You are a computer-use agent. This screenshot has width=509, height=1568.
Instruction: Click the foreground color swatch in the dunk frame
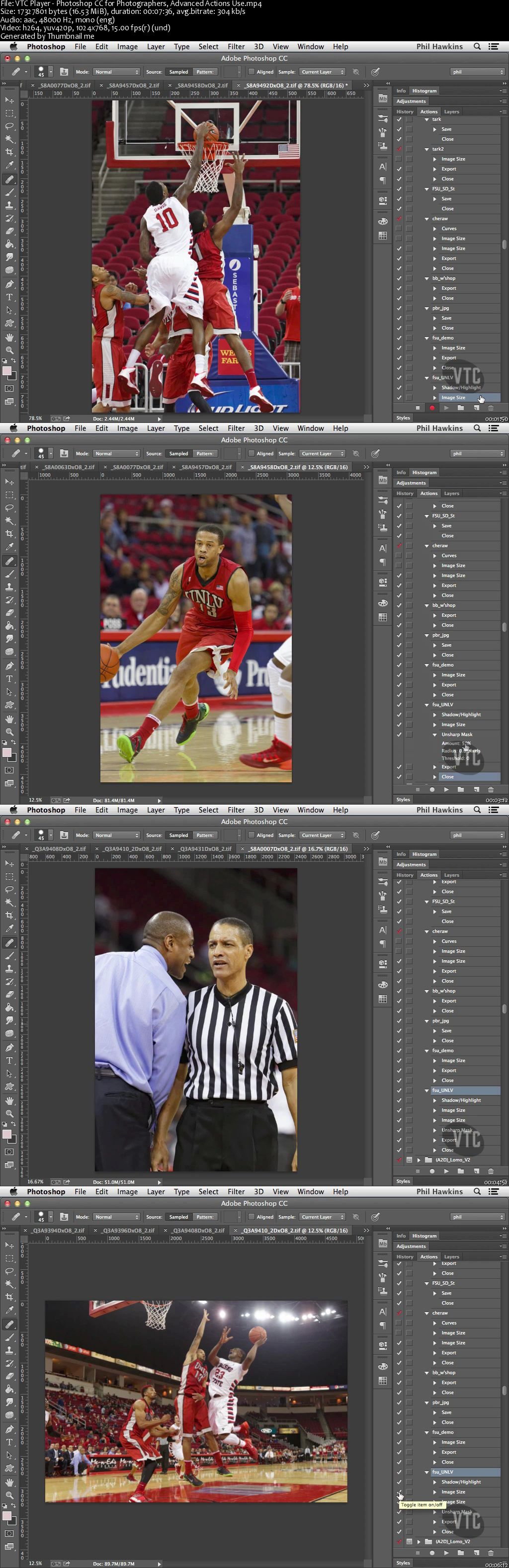(6, 371)
